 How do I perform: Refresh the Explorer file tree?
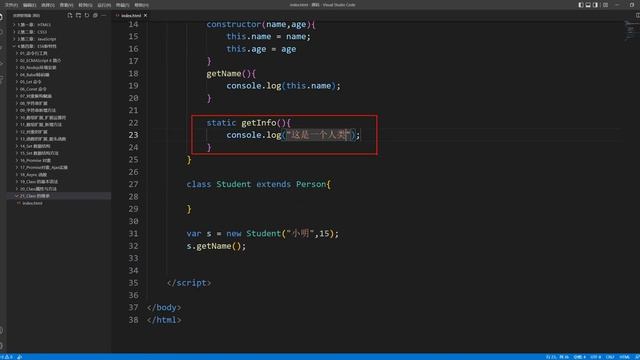pos(87,16)
